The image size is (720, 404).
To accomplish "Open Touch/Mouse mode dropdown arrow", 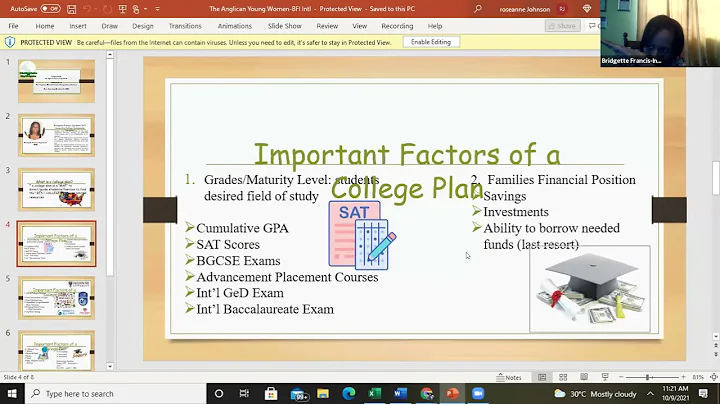I will pyautogui.click(x=145, y=9).
